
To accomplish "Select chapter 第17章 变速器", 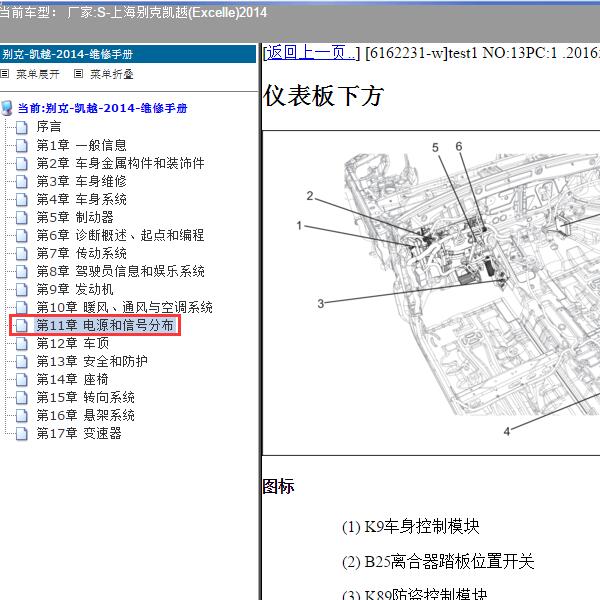I will point(79,434).
